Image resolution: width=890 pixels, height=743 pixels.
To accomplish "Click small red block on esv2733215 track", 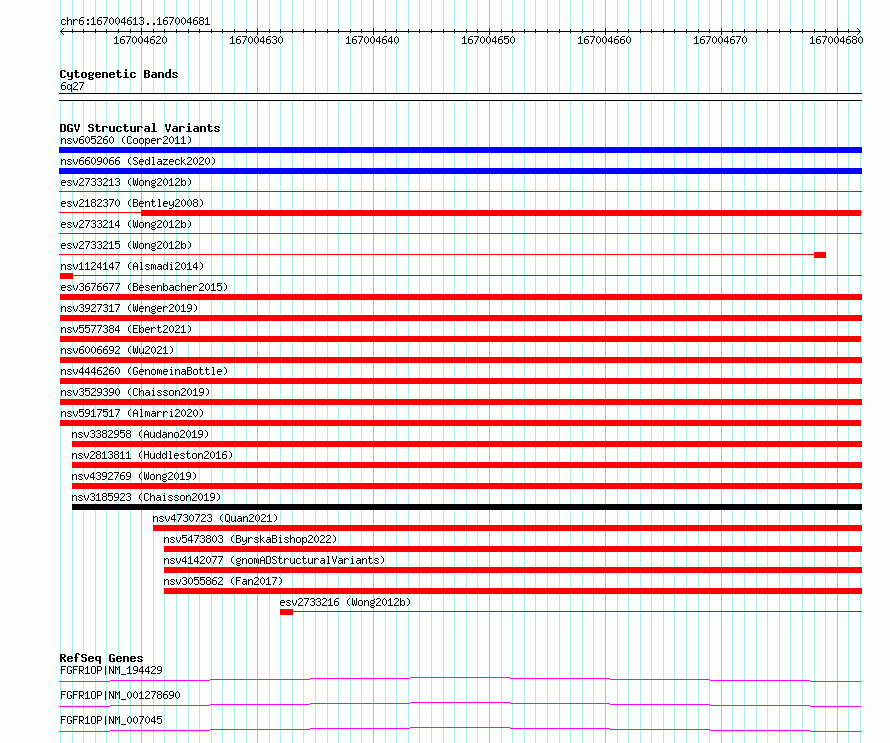I will [x=820, y=255].
